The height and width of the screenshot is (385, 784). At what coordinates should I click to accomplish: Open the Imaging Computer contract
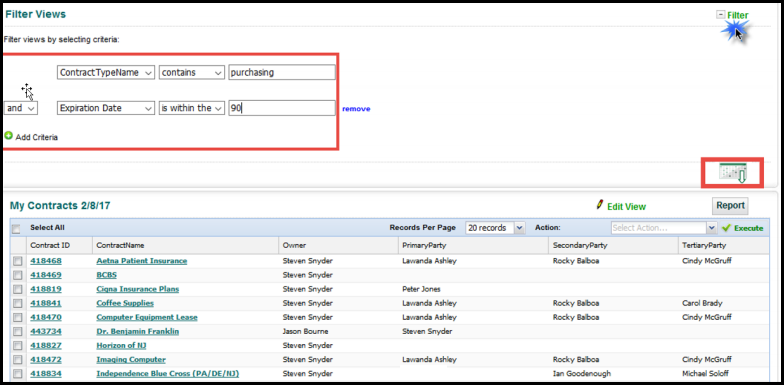tap(131, 360)
